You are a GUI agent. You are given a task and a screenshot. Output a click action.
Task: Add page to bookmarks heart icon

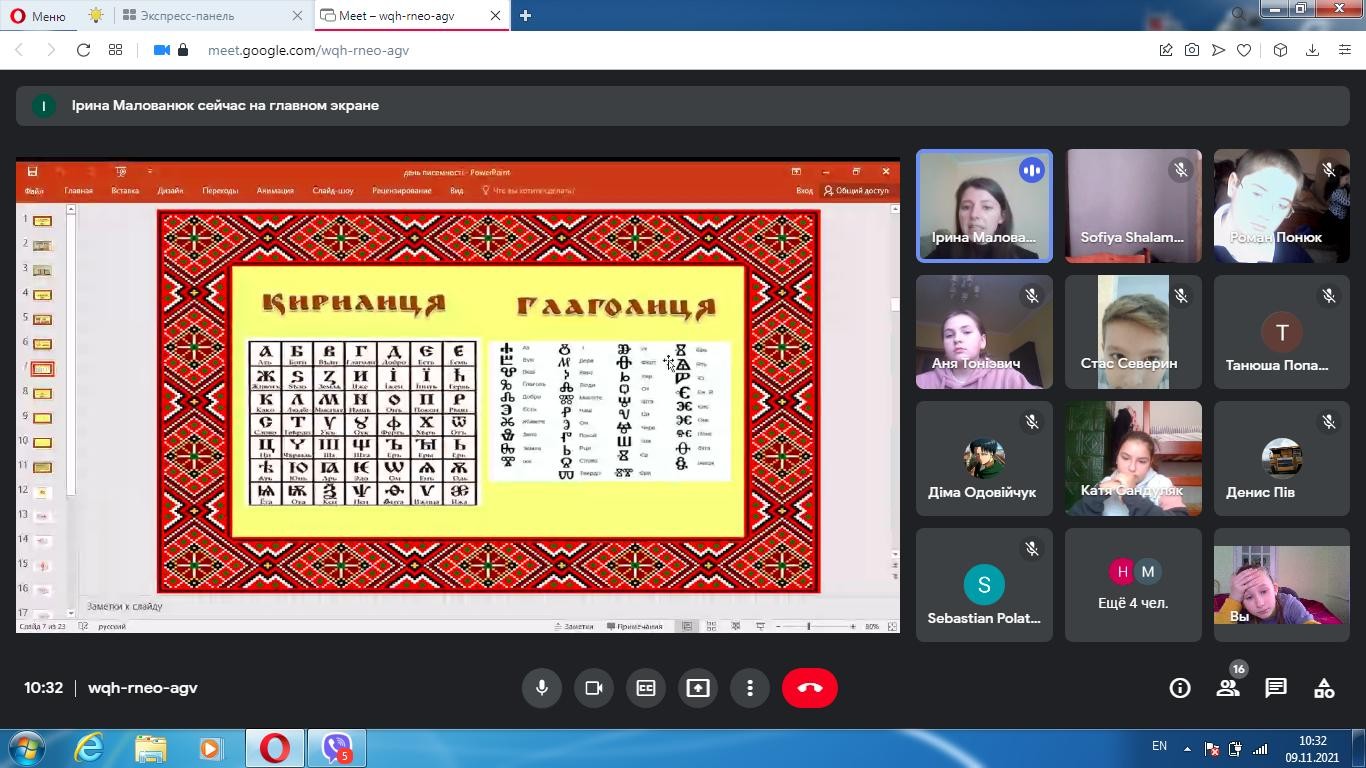[1244, 50]
